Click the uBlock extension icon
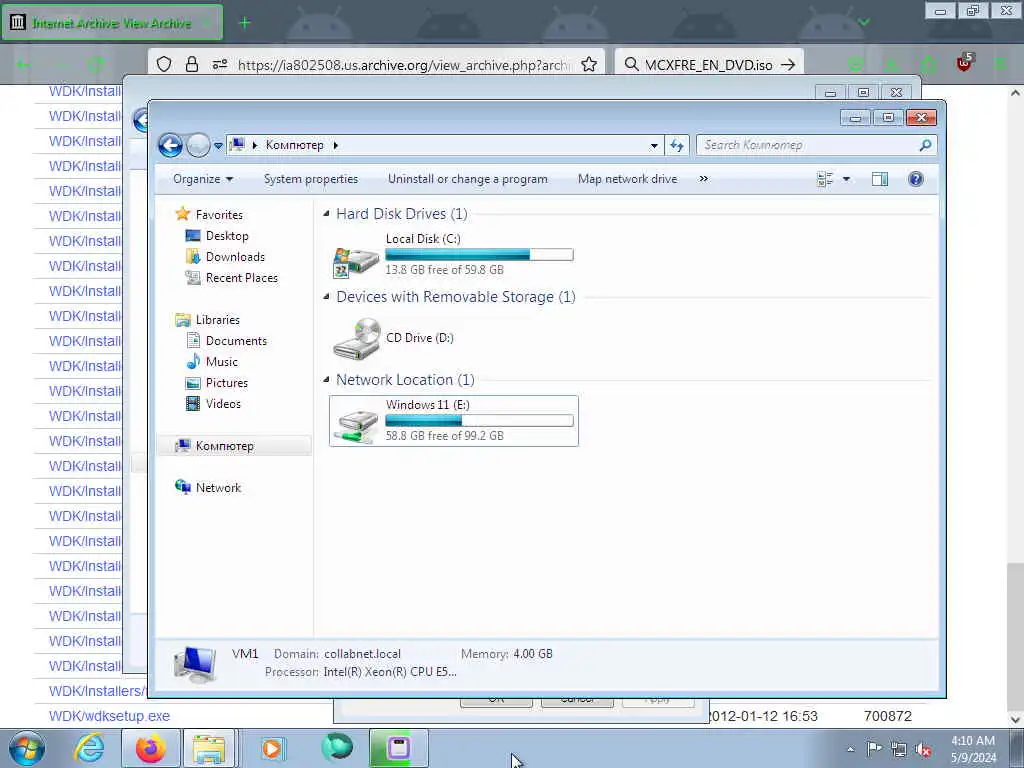1024x768 pixels. (x=964, y=63)
